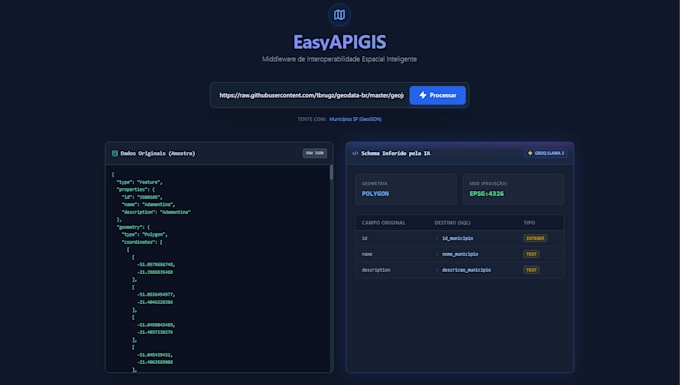Click the id_municipio destination cell
Image resolution: width=680 pixels, height=385 pixels.
tap(458, 238)
